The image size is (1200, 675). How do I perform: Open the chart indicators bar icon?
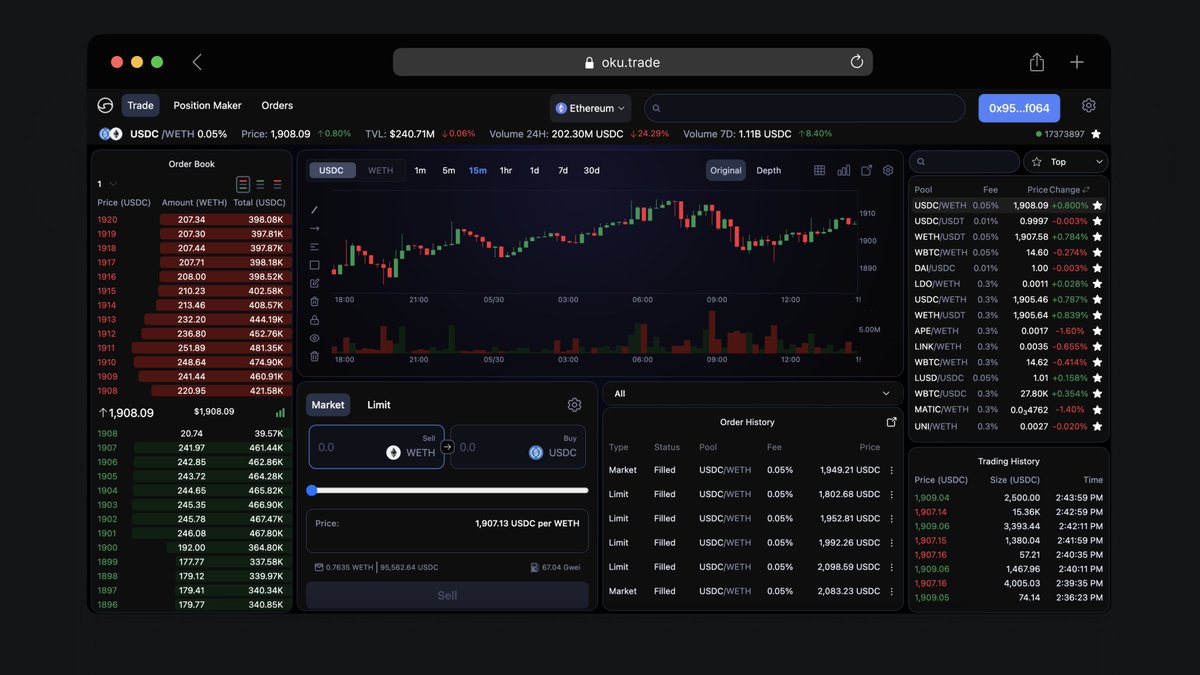click(843, 170)
